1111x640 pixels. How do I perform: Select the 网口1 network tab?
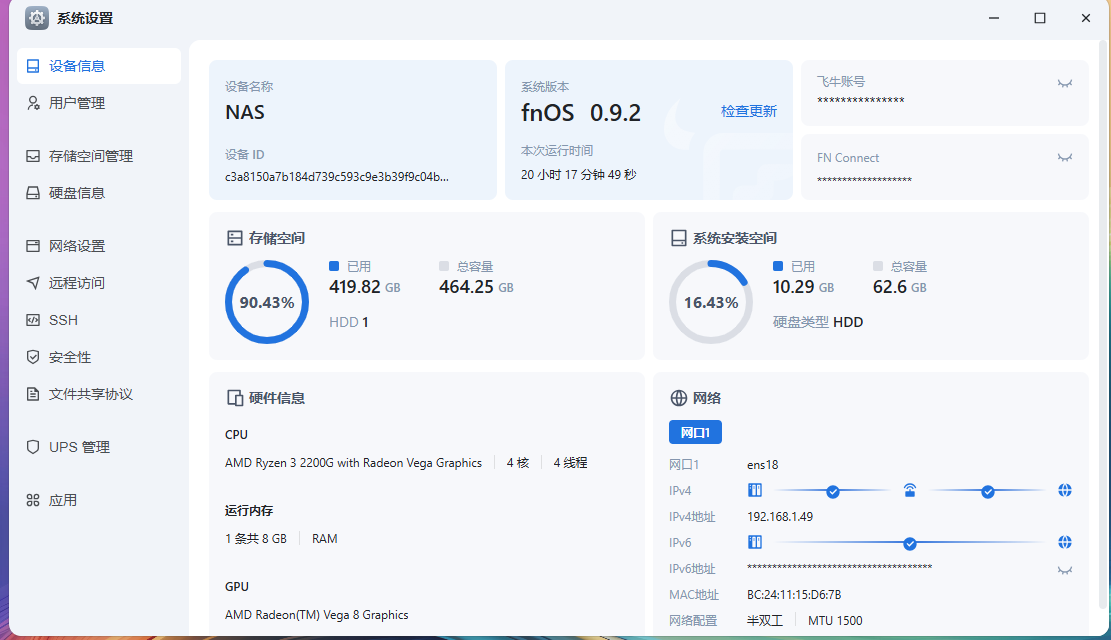pos(695,432)
